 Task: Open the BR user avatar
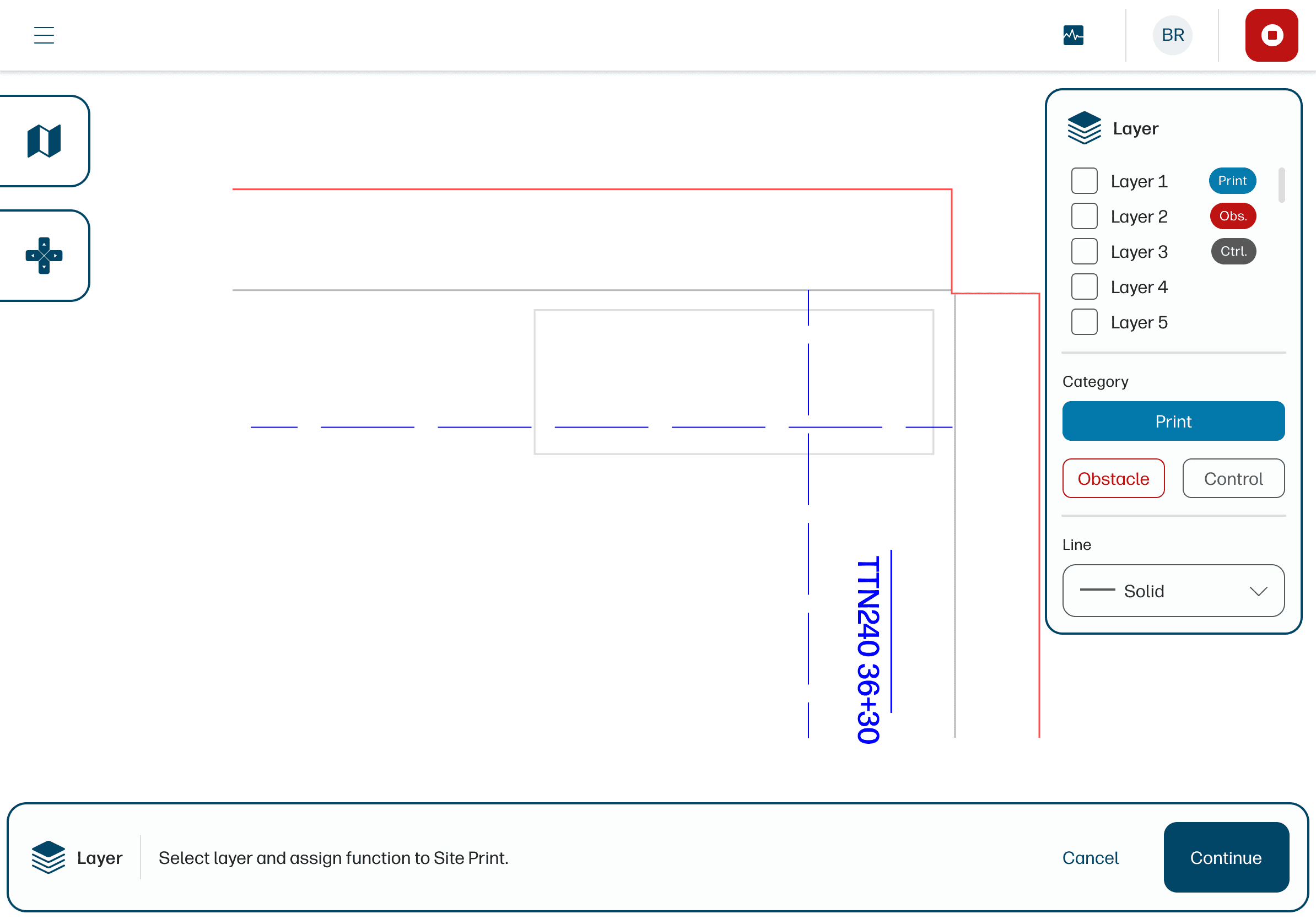point(1172,35)
